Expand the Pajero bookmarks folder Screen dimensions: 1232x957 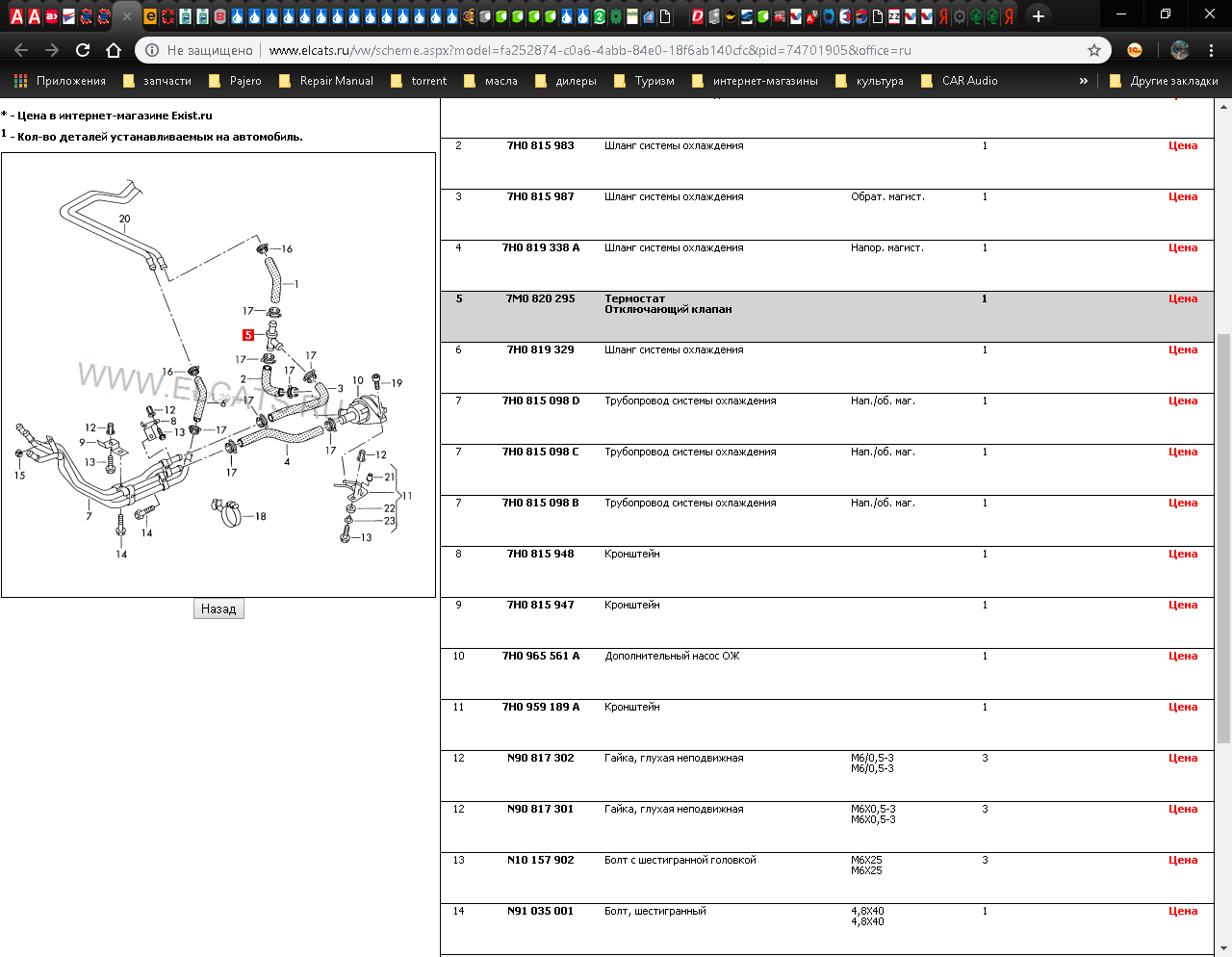235,81
